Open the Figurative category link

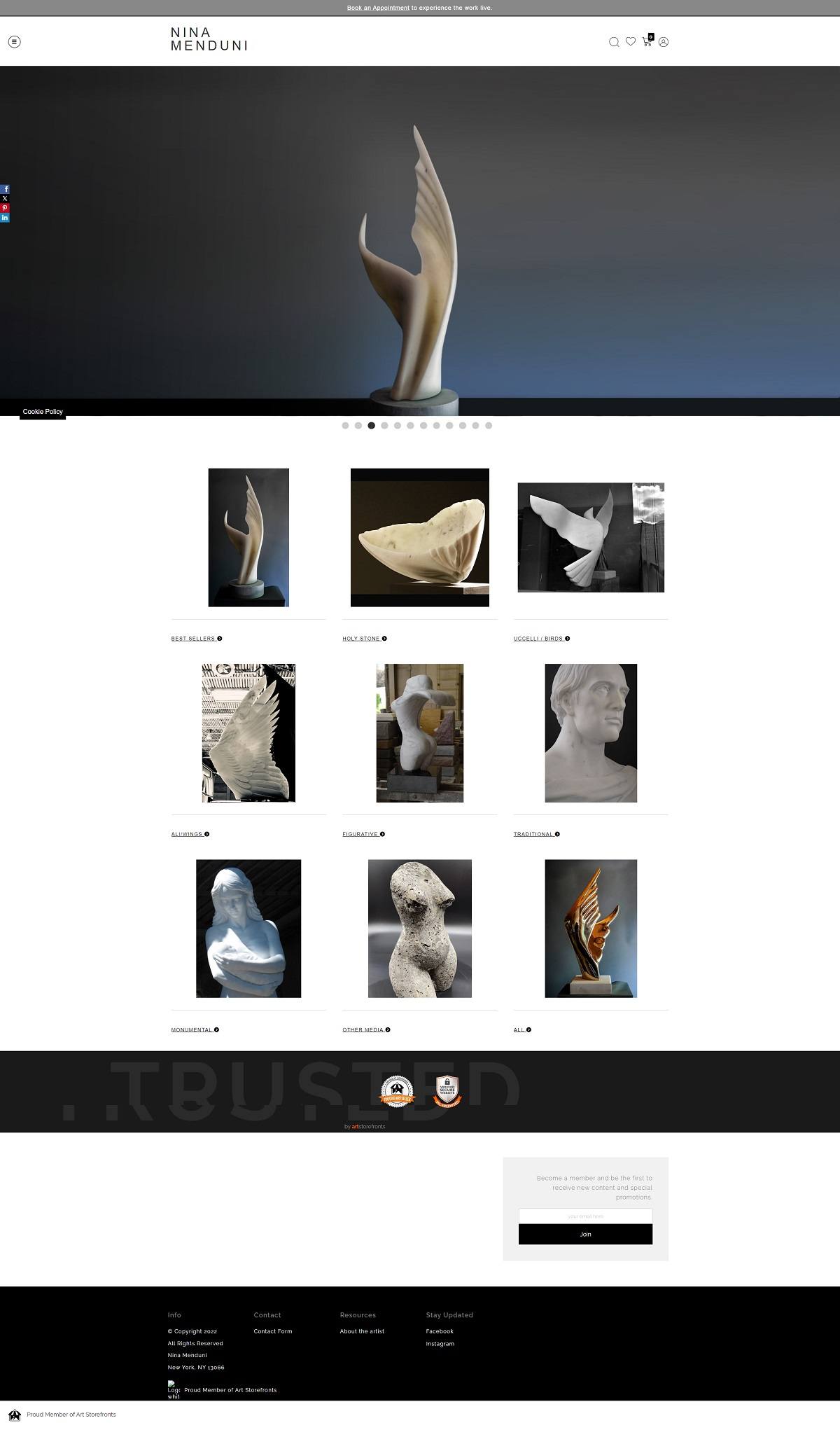pos(364,834)
